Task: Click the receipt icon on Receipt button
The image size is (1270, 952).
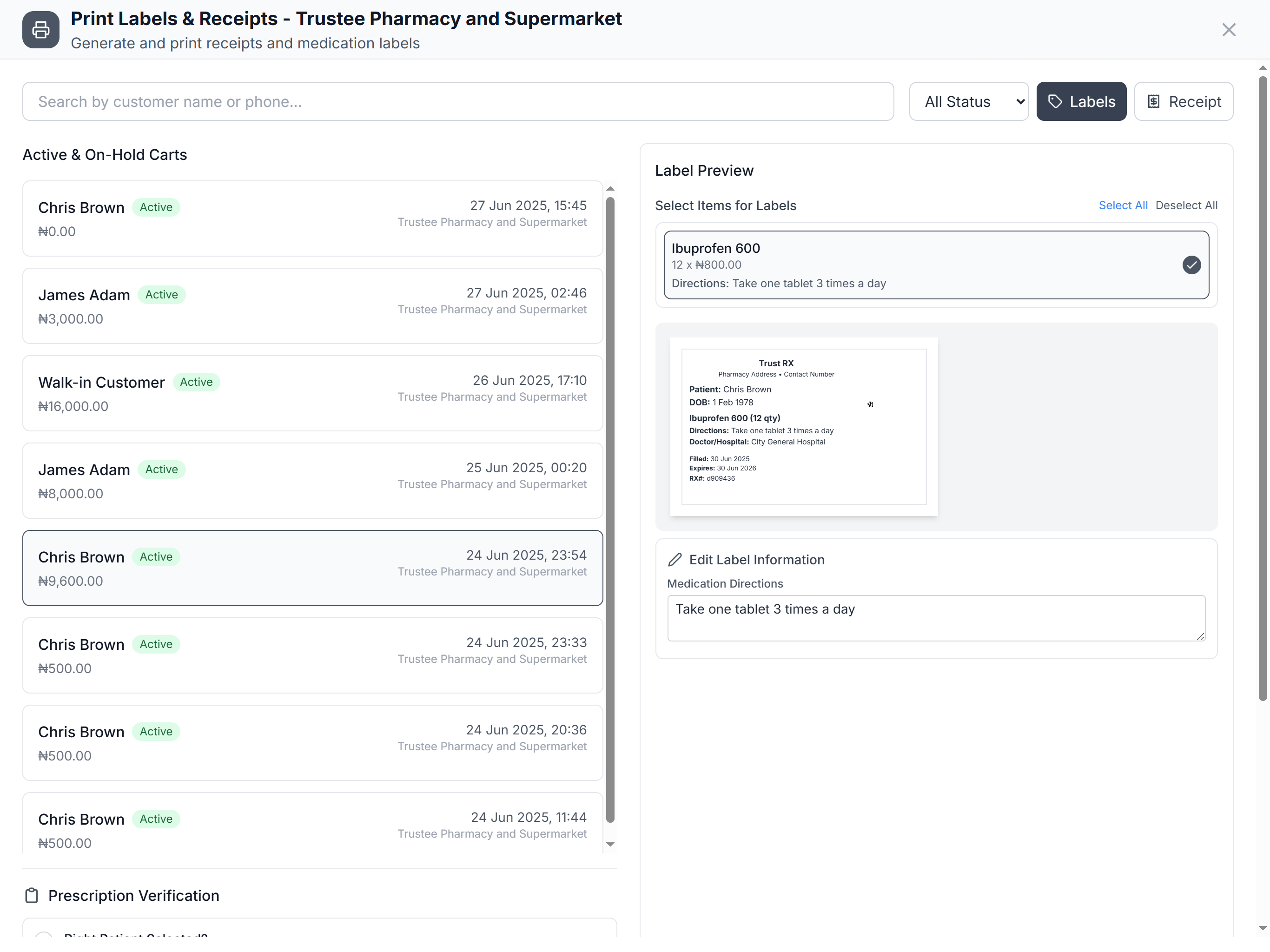Action: click(1153, 102)
